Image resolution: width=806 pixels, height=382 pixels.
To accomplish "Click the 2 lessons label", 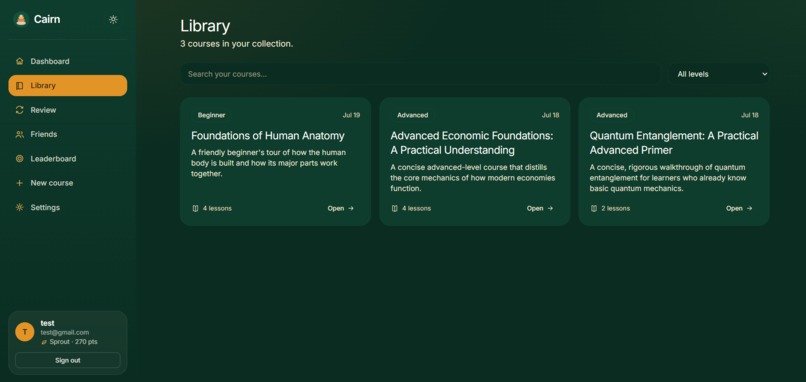I will pos(615,208).
